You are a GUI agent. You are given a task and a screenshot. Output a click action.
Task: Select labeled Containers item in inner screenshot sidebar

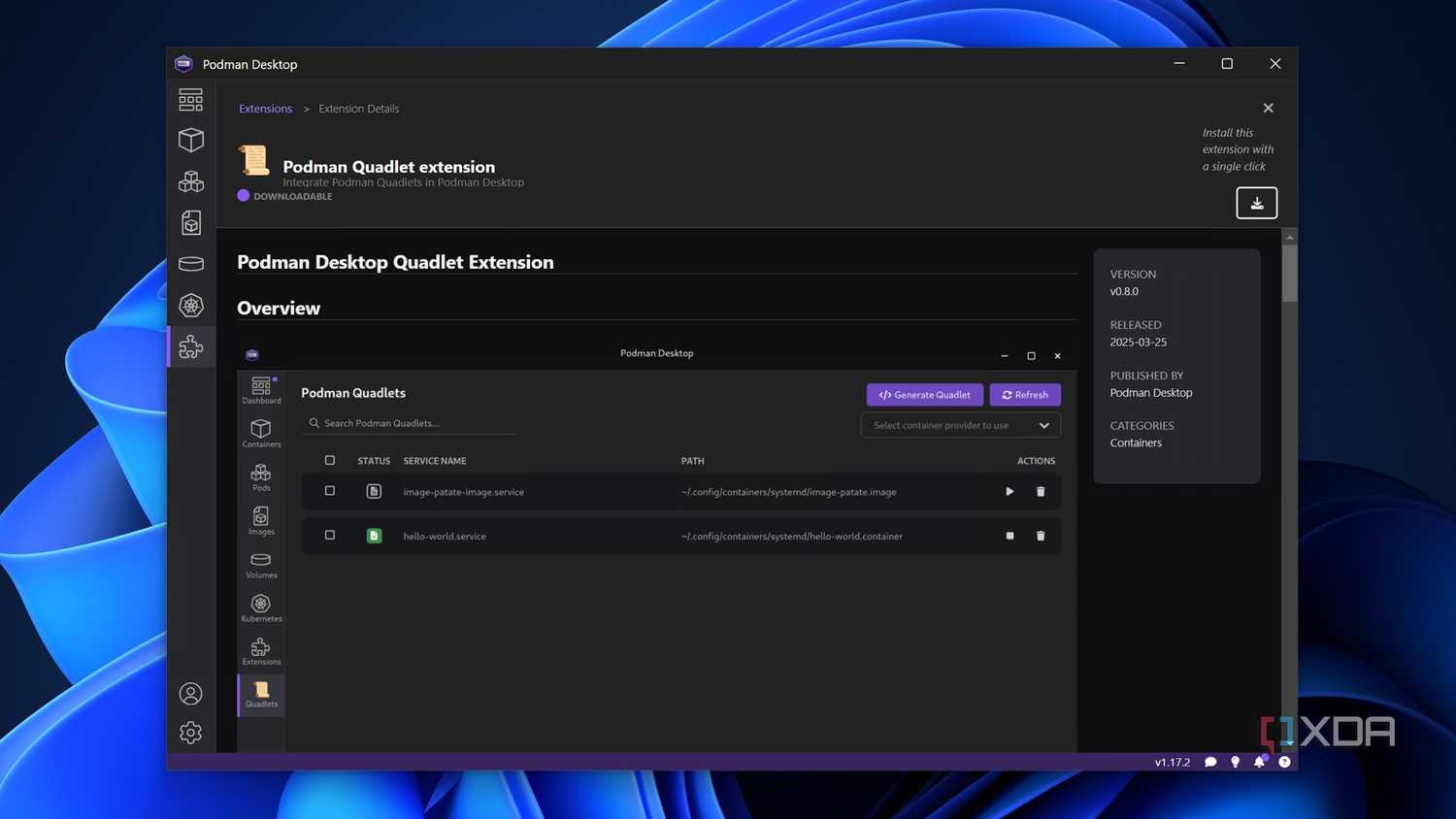(261, 434)
